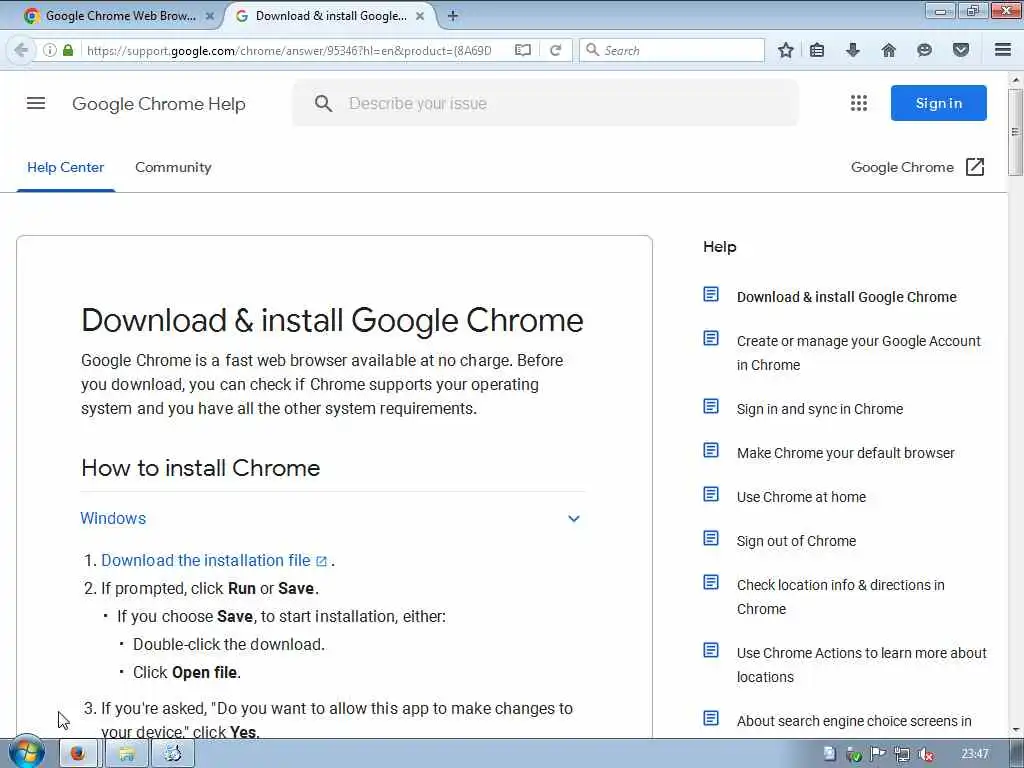
Task: Click the Google Chrome Help title
Action: (159, 104)
